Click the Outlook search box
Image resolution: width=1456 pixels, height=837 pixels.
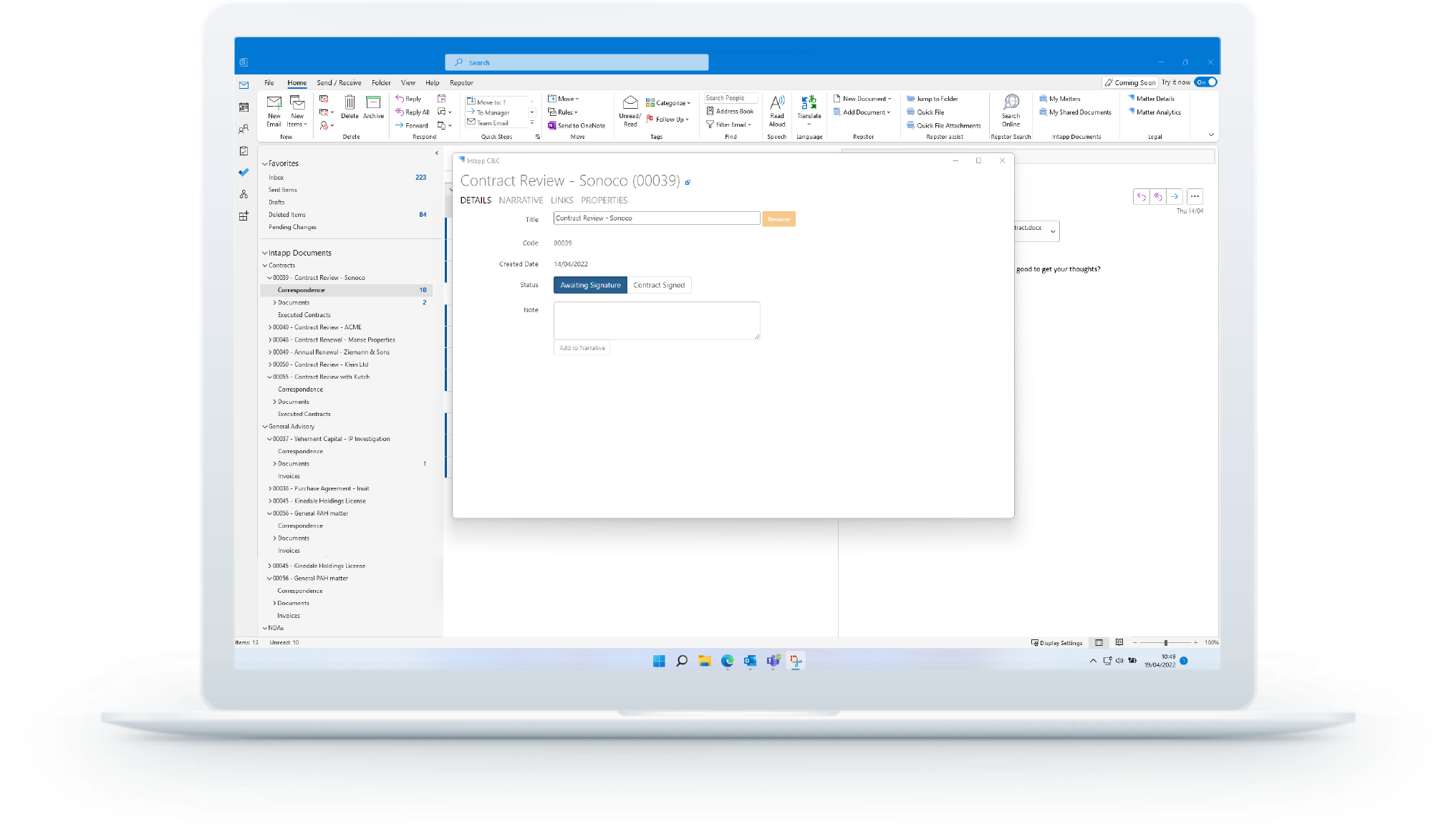[577, 62]
